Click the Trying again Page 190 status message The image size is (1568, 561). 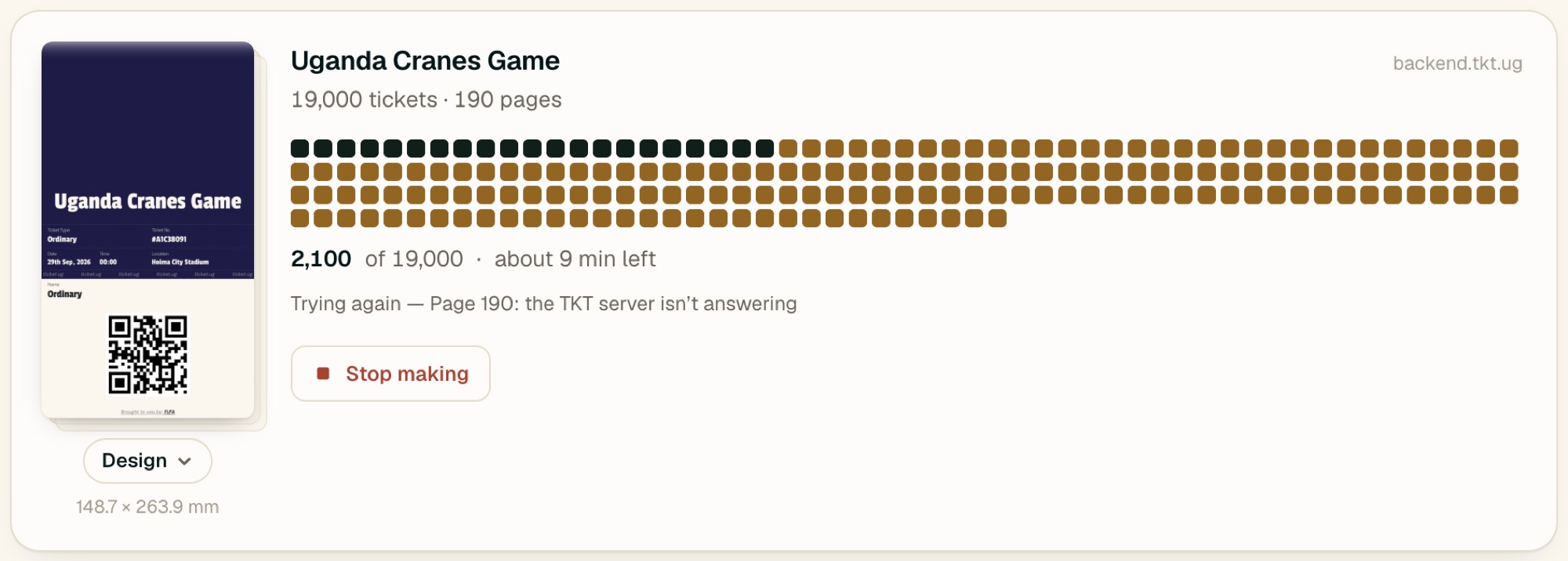[x=543, y=303]
